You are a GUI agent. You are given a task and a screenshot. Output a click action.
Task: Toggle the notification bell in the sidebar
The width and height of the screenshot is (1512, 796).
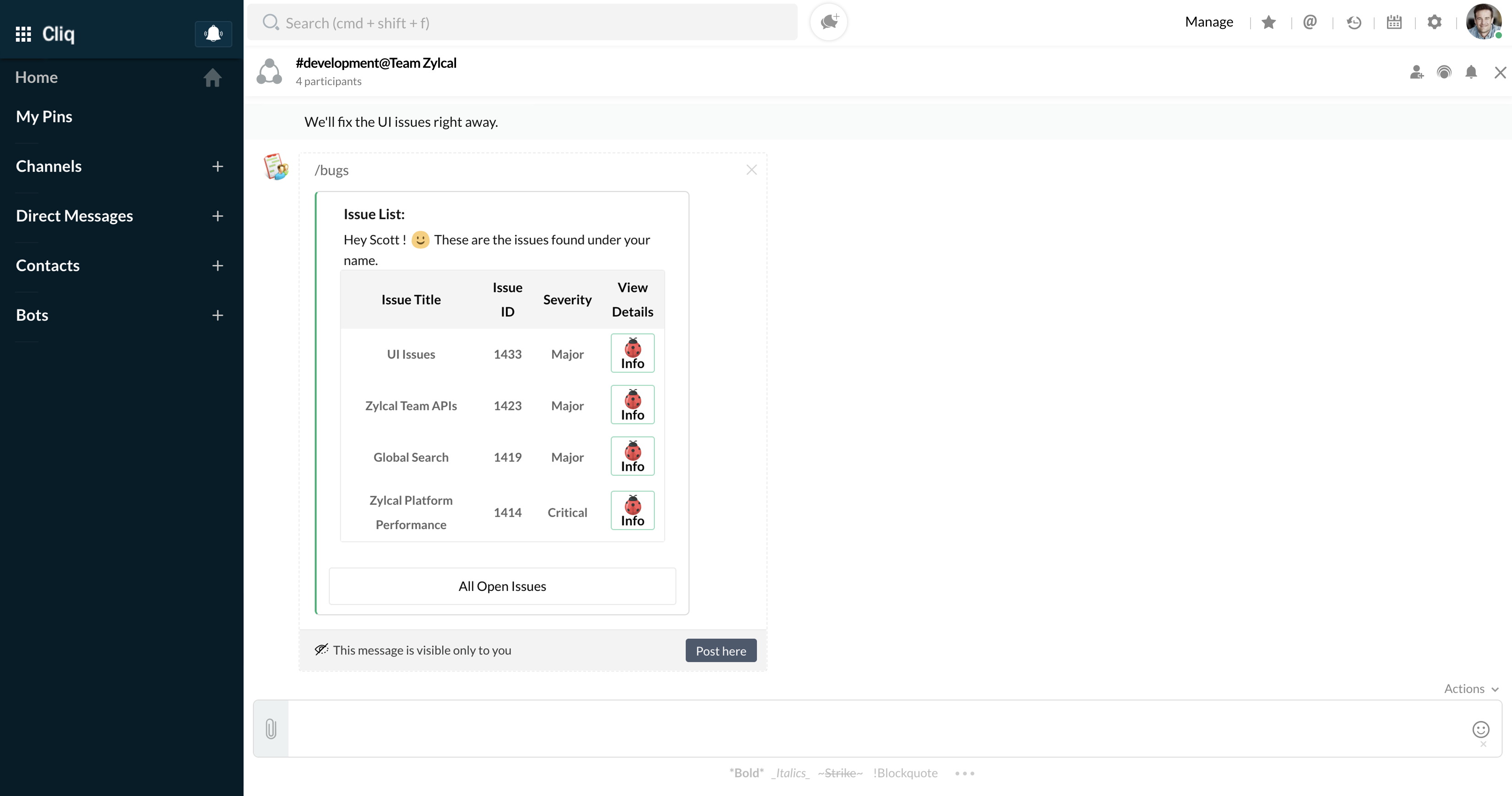coord(213,33)
